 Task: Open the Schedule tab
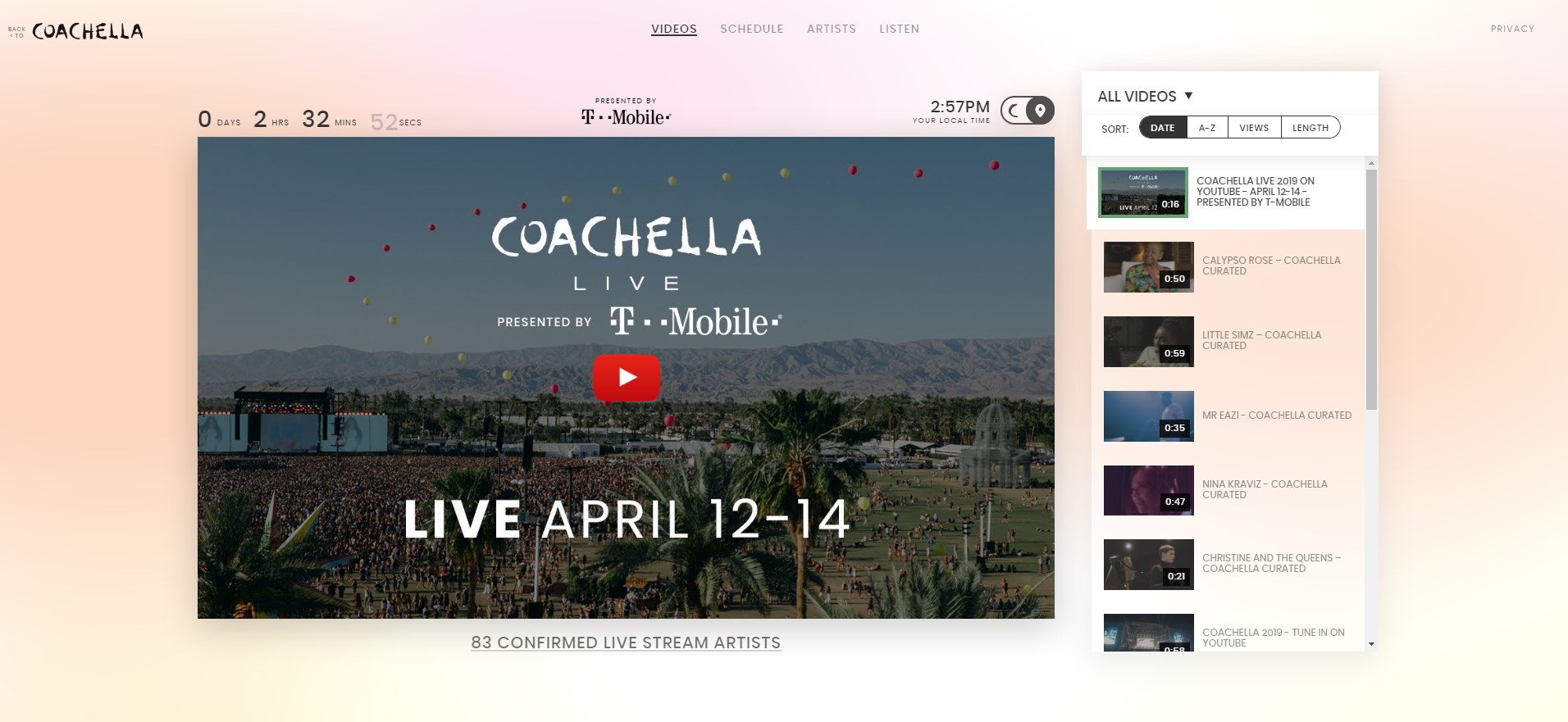coord(752,29)
